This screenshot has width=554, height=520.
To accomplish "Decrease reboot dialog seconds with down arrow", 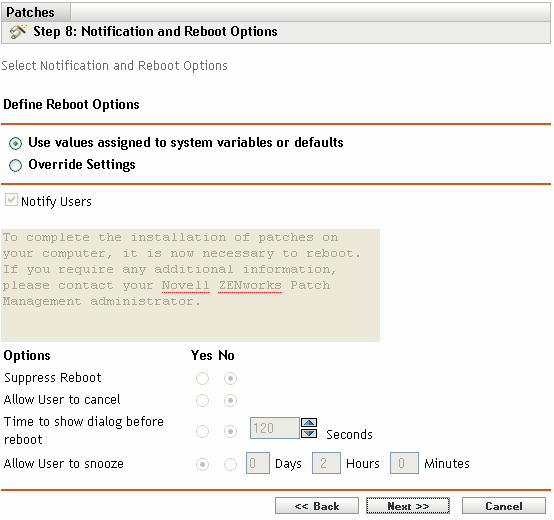I will coord(309,433).
